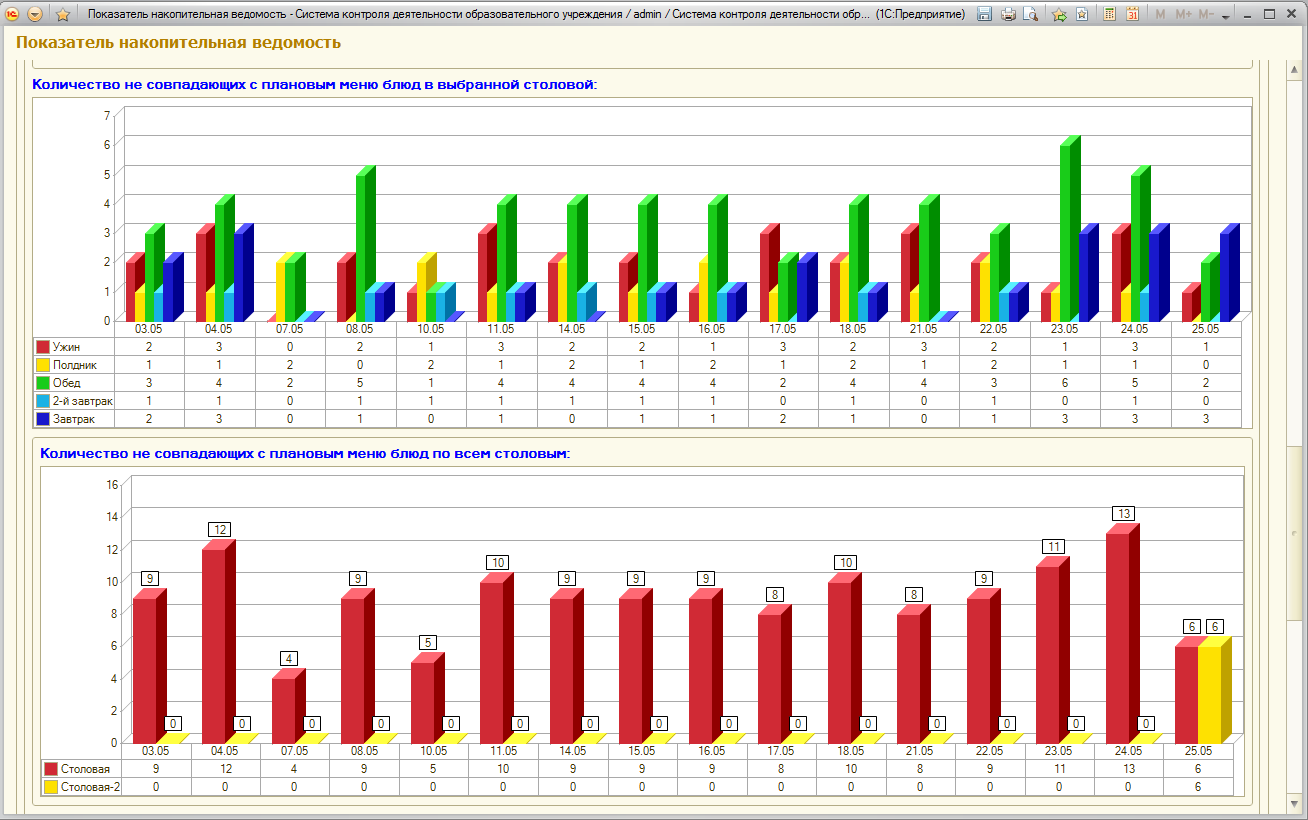The image size is (1308, 820).
Task: Click the 1C application logo icon
Action: pos(13,14)
